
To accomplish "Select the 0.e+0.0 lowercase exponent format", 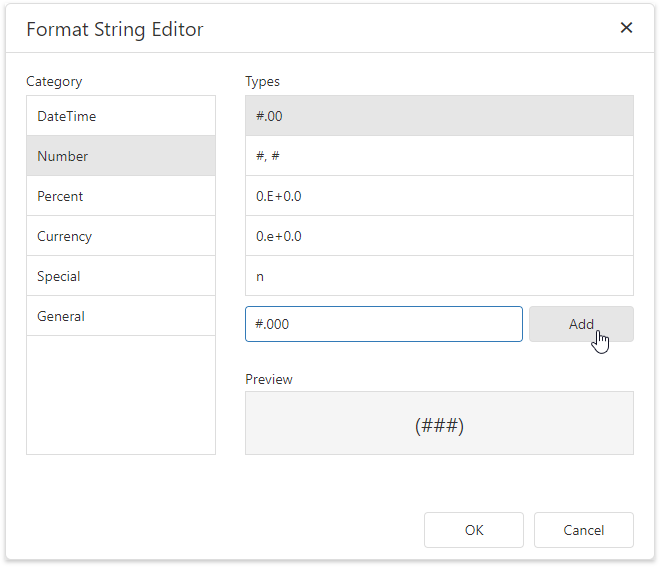I will (439, 236).
